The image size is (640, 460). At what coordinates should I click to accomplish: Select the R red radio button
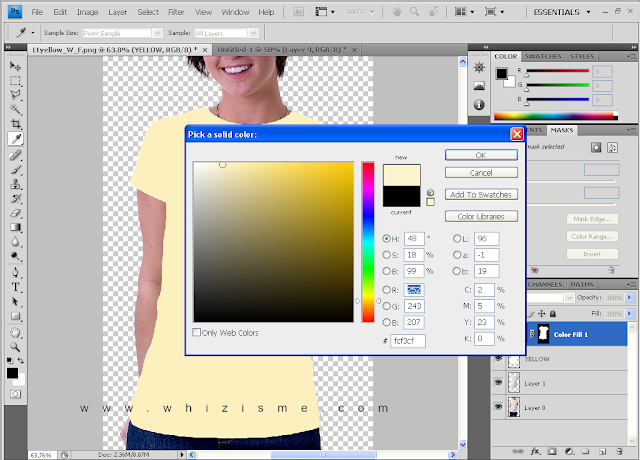point(386,290)
